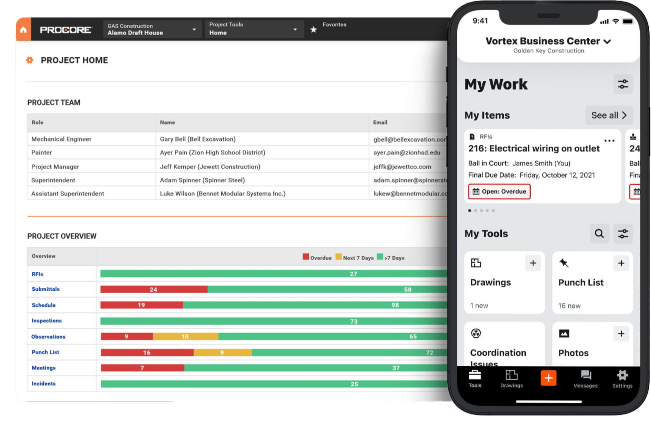651x435 pixels.
Task: Click the Favorites star icon
Action: click(x=313, y=29)
